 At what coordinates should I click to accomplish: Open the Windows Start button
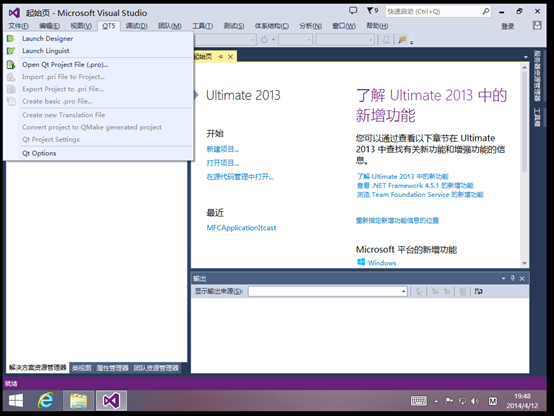16,401
